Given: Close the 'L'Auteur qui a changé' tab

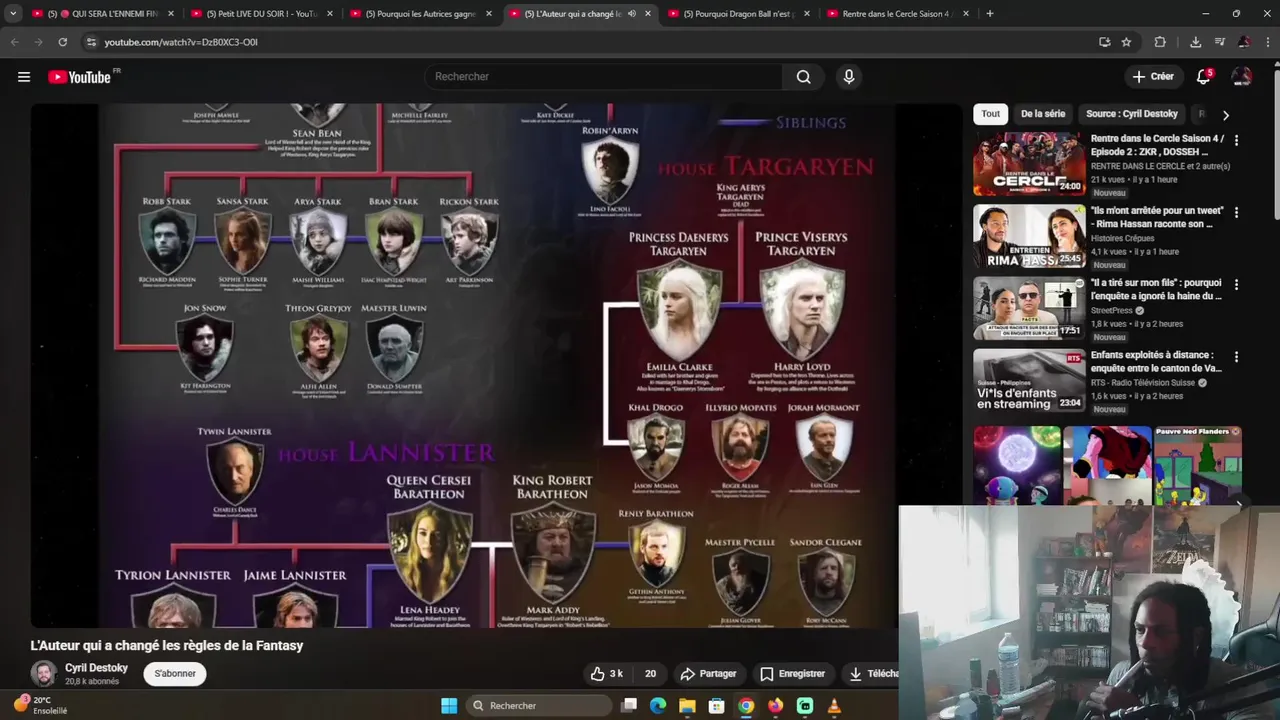Looking at the screenshot, I should click(648, 14).
